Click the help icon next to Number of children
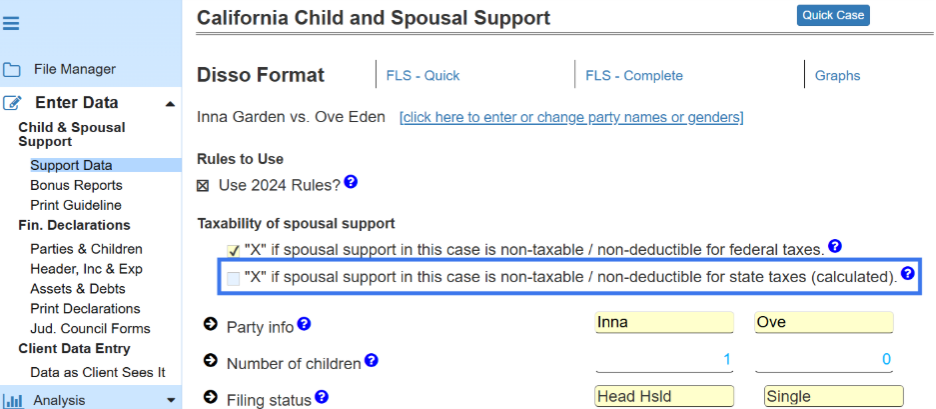The height and width of the screenshot is (409, 936). pyautogui.click(x=371, y=360)
